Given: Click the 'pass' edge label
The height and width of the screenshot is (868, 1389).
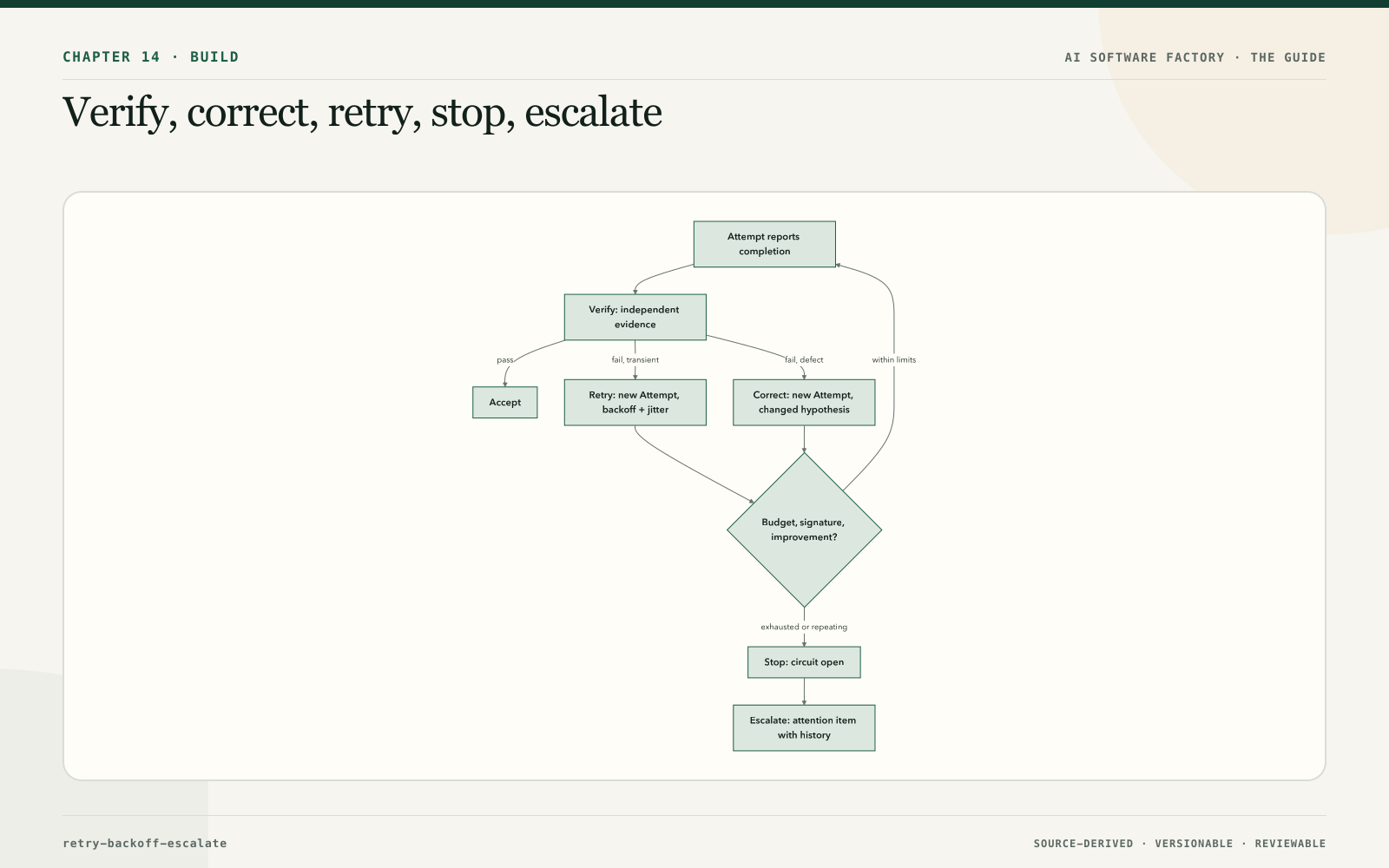Looking at the screenshot, I should click(504, 360).
